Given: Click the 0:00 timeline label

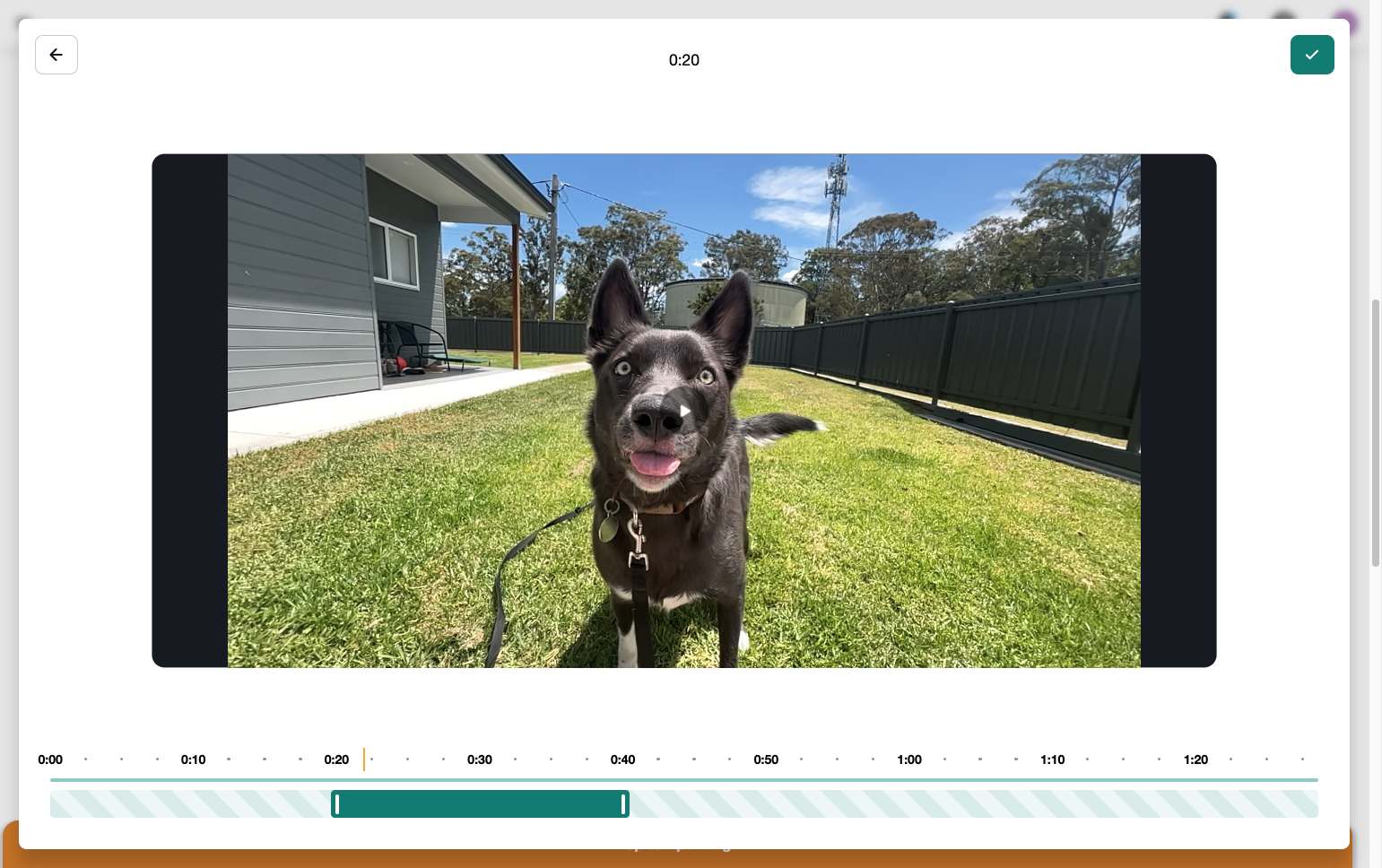Looking at the screenshot, I should (50, 759).
